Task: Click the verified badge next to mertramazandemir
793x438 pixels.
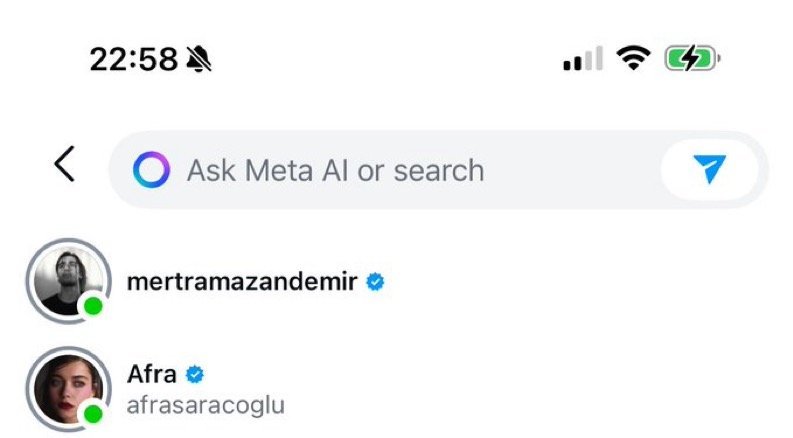Action: (375, 283)
